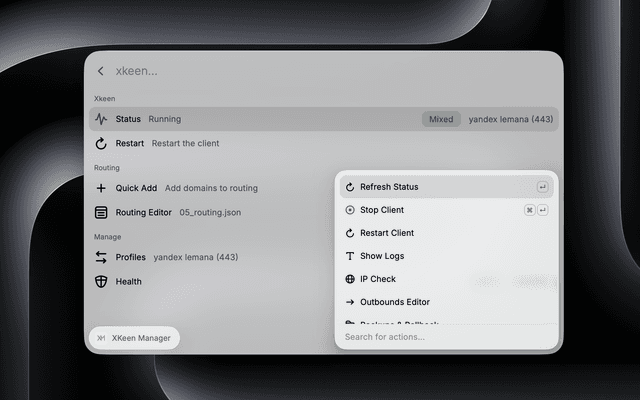Click the Add domains to routing subtitle
This screenshot has width=640, height=400.
pos(211,188)
